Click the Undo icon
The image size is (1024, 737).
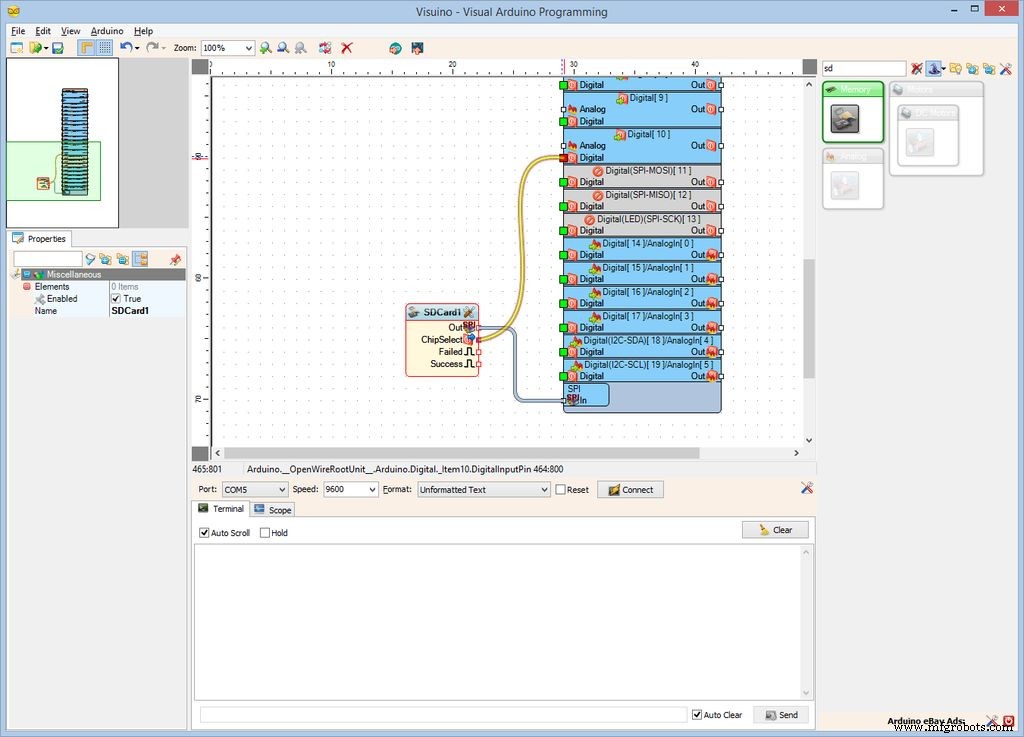(x=124, y=48)
